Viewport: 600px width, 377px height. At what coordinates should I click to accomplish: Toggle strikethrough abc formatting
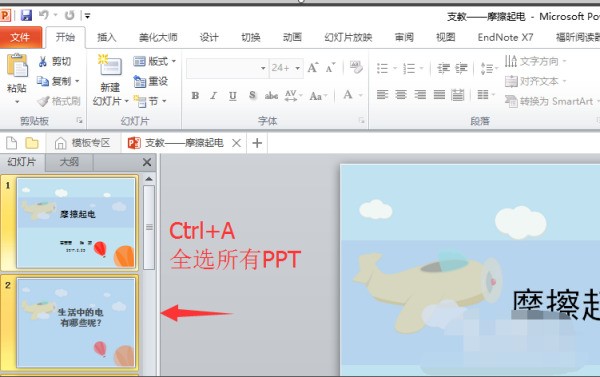tap(271, 95)
